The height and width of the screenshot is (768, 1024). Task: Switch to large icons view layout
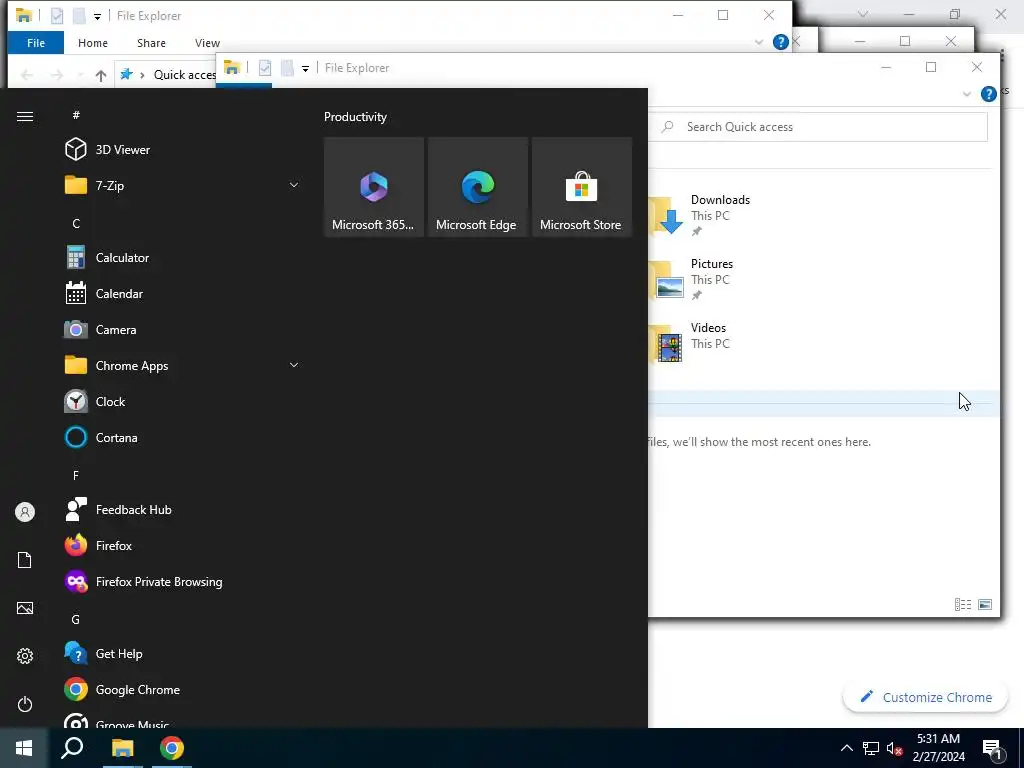point(985,605)
